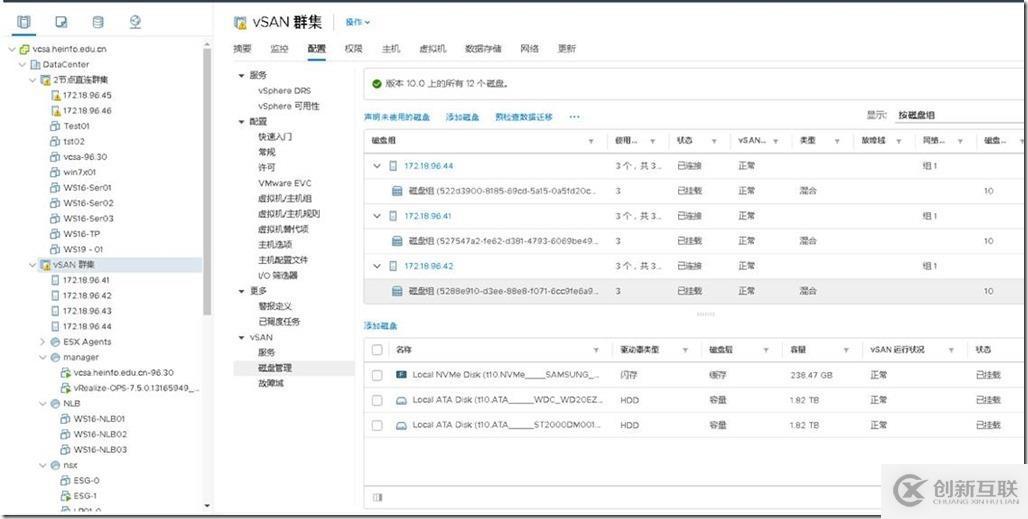Click the 预检查数据迁移 link

[524, 117]
